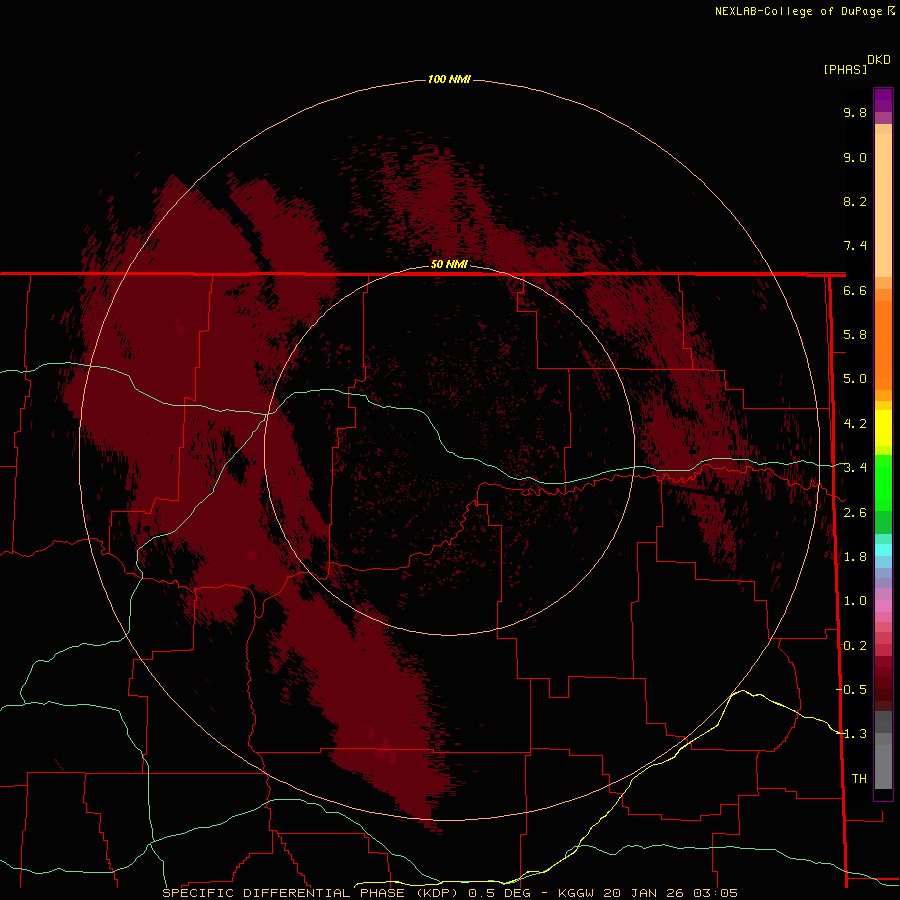Click the orange segment of color bar
The width and height of the screenshot is (900, 900).
pyautogui.click(x=883, y=344)
